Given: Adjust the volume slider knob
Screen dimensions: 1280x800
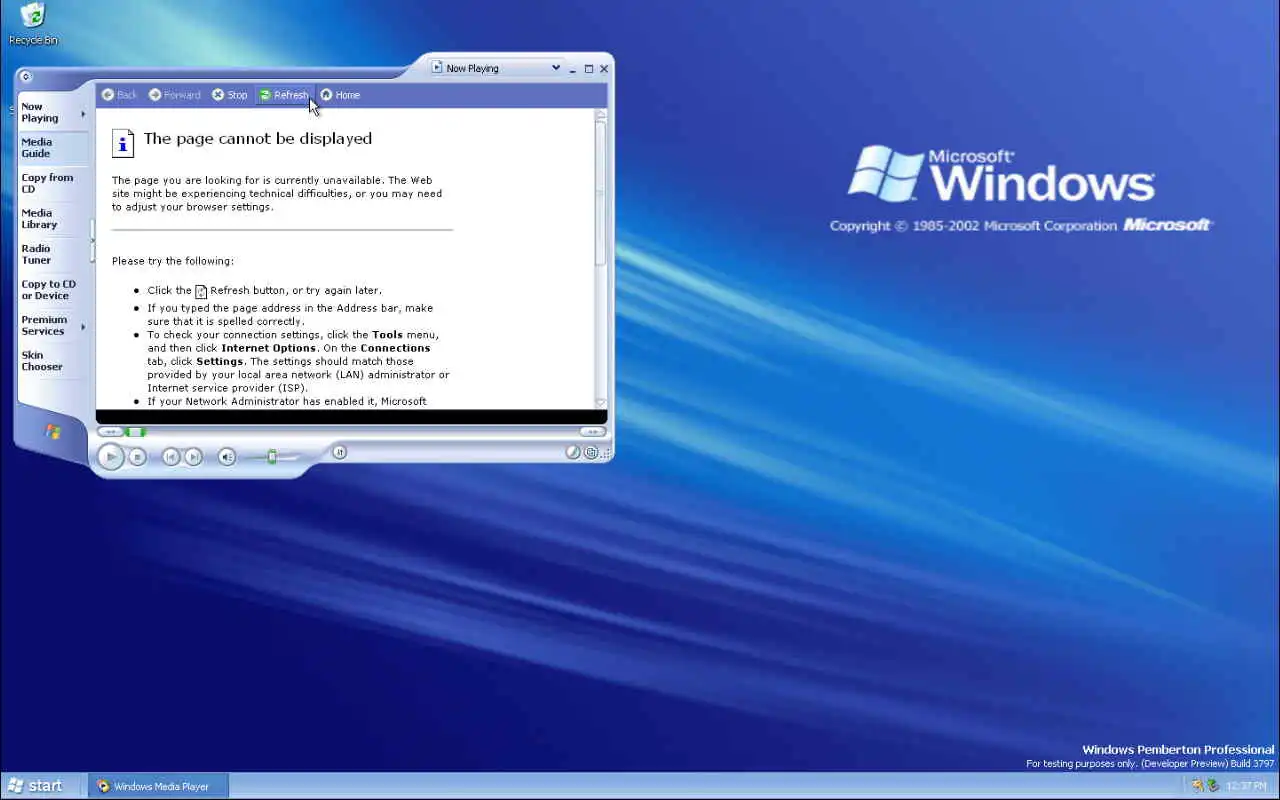Looking at the screenshot, I should pyautogui.click(x=272, y=457).
